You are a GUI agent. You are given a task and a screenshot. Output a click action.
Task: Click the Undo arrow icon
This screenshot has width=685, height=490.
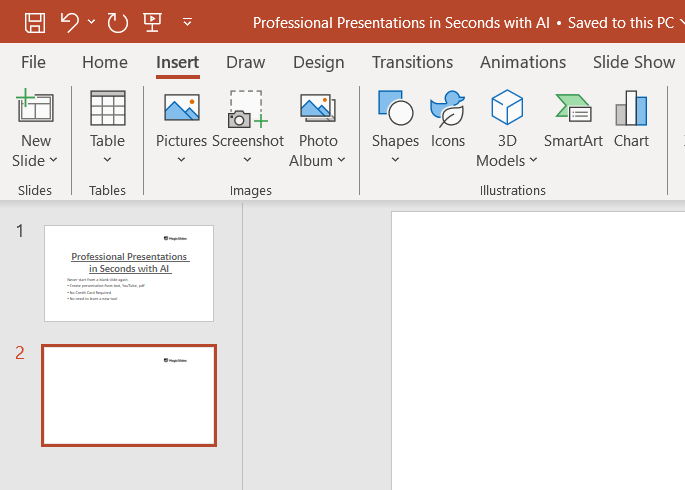click(x=69, y=21)
